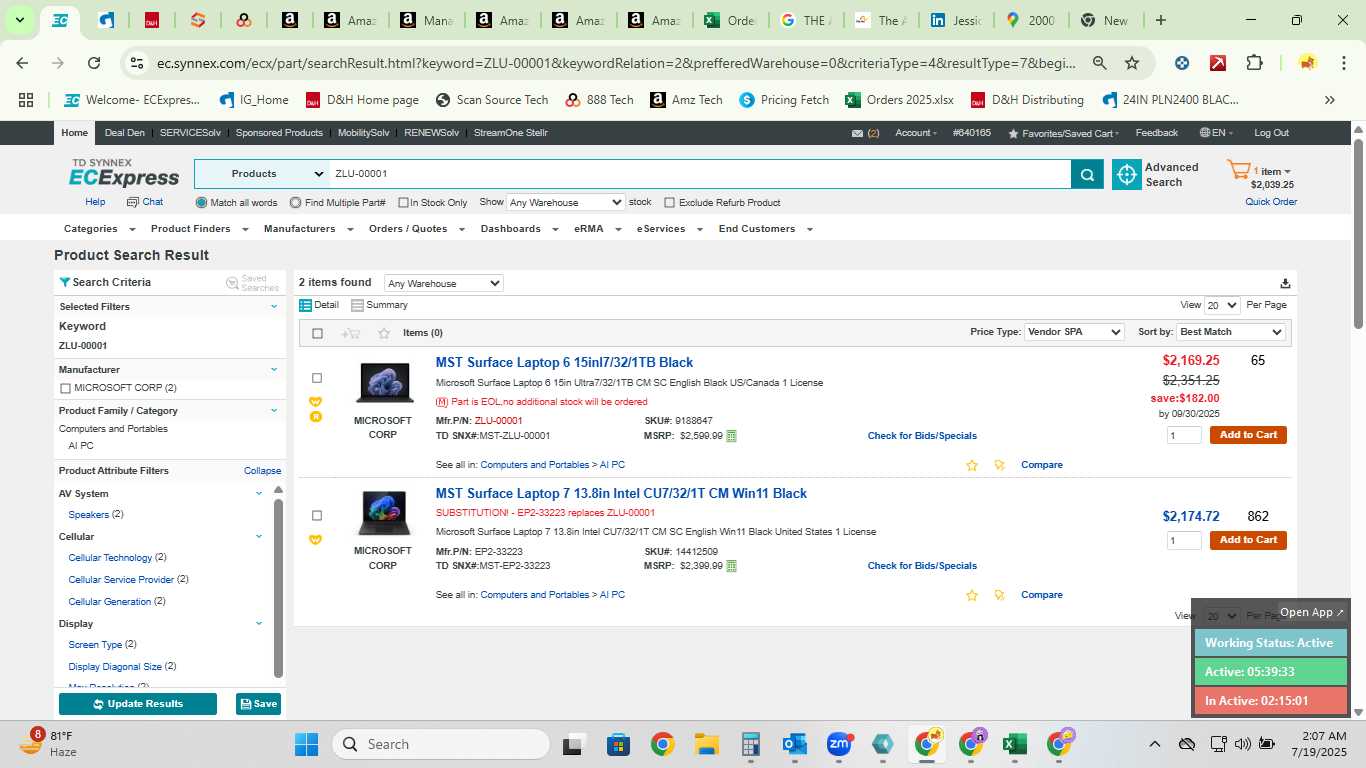Click Speakers attribute filter

click(88, 515)
